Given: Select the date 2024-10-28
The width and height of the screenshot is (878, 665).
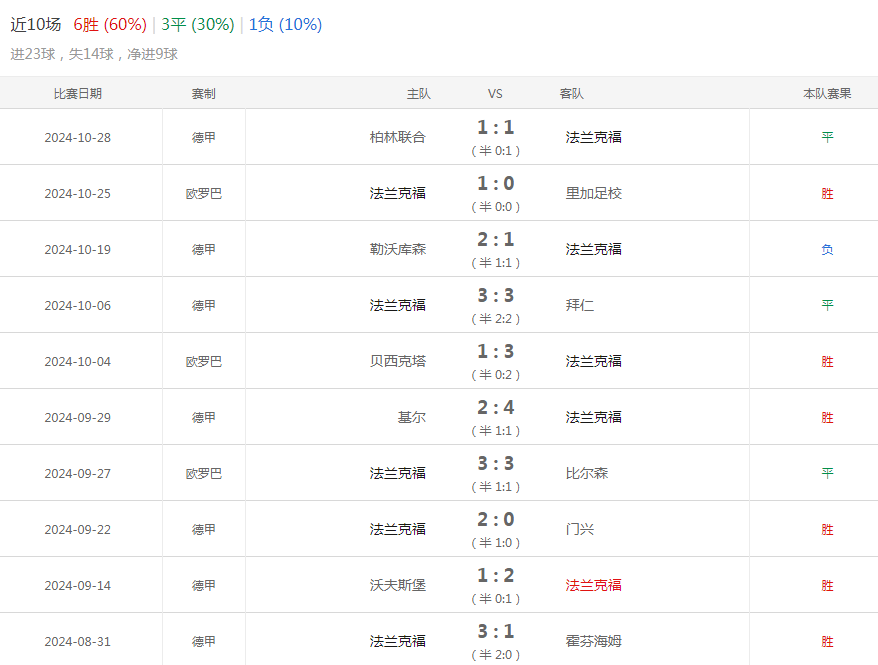Looking at the screenshot, I should [78, 138].
